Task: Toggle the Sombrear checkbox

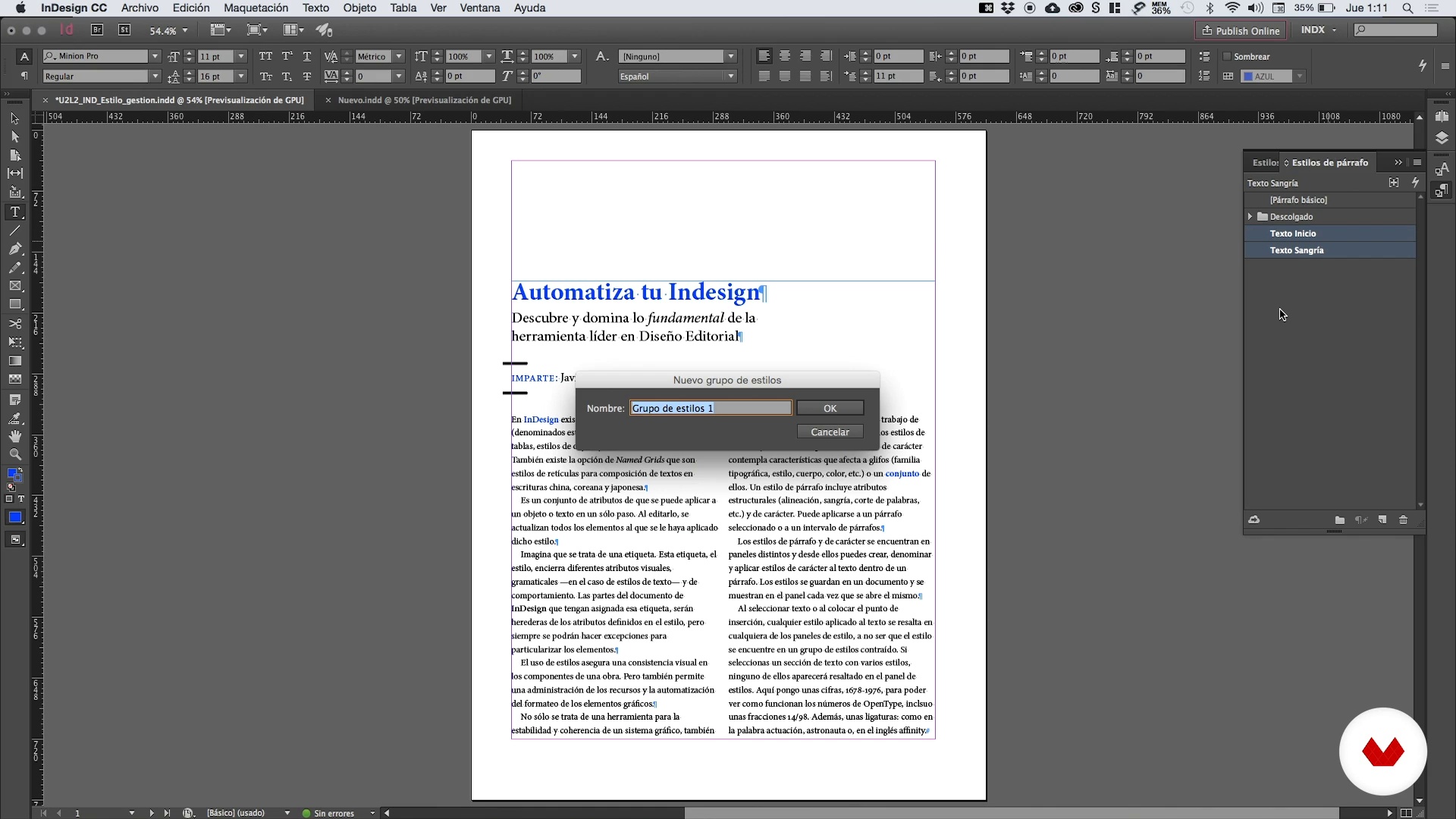Action: click(x=1227, y=56)
